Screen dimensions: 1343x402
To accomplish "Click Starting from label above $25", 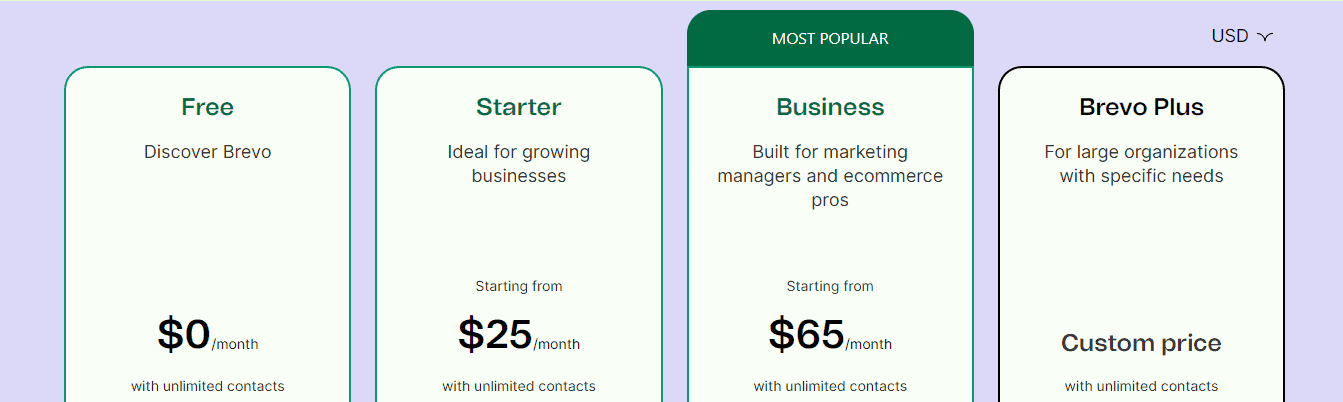I will tap(519, 286).
